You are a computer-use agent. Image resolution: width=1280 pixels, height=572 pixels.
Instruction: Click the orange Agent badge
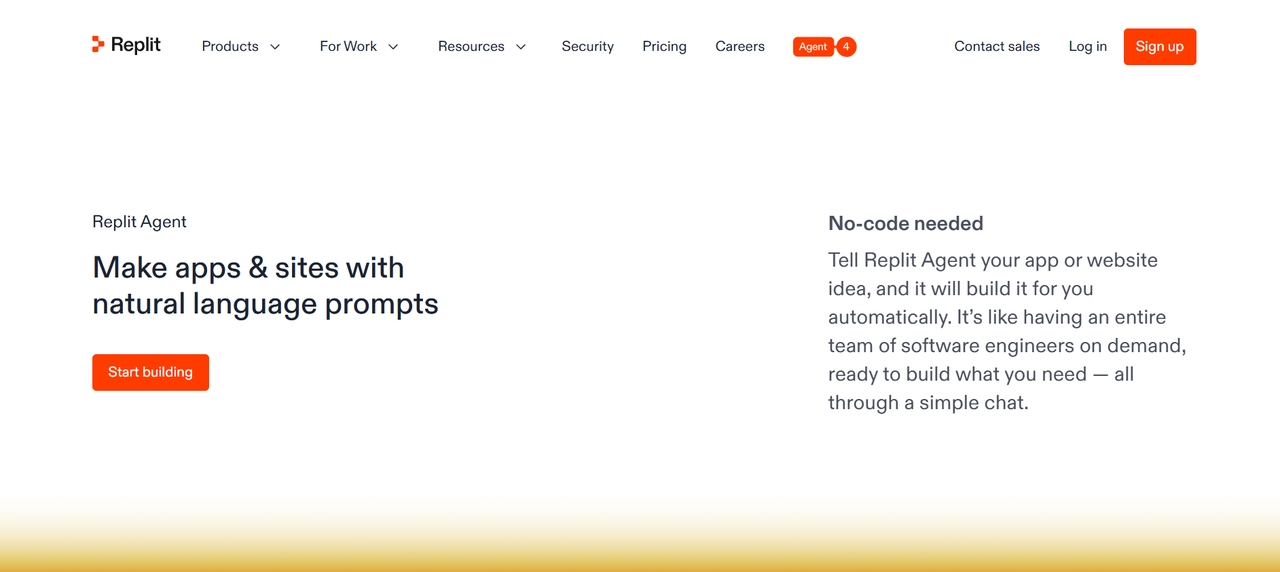[813, 47]
